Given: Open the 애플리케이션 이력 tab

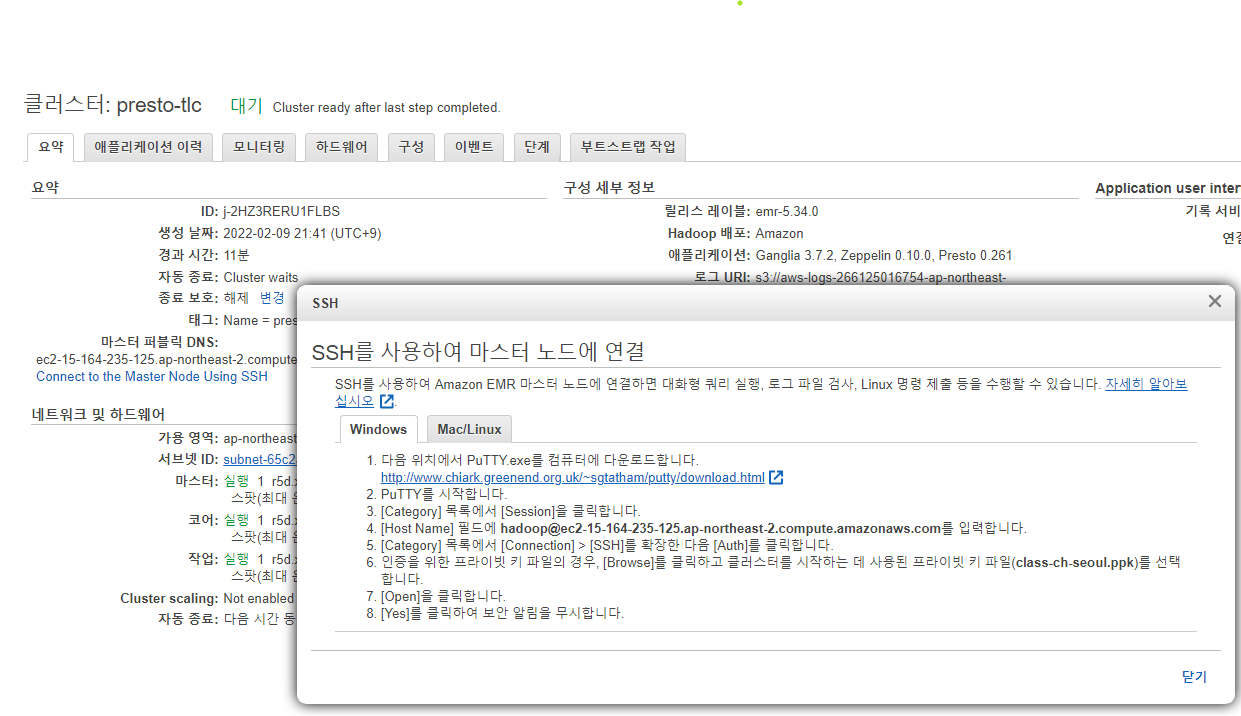Looking at the screenshot, I should point(148,147).
